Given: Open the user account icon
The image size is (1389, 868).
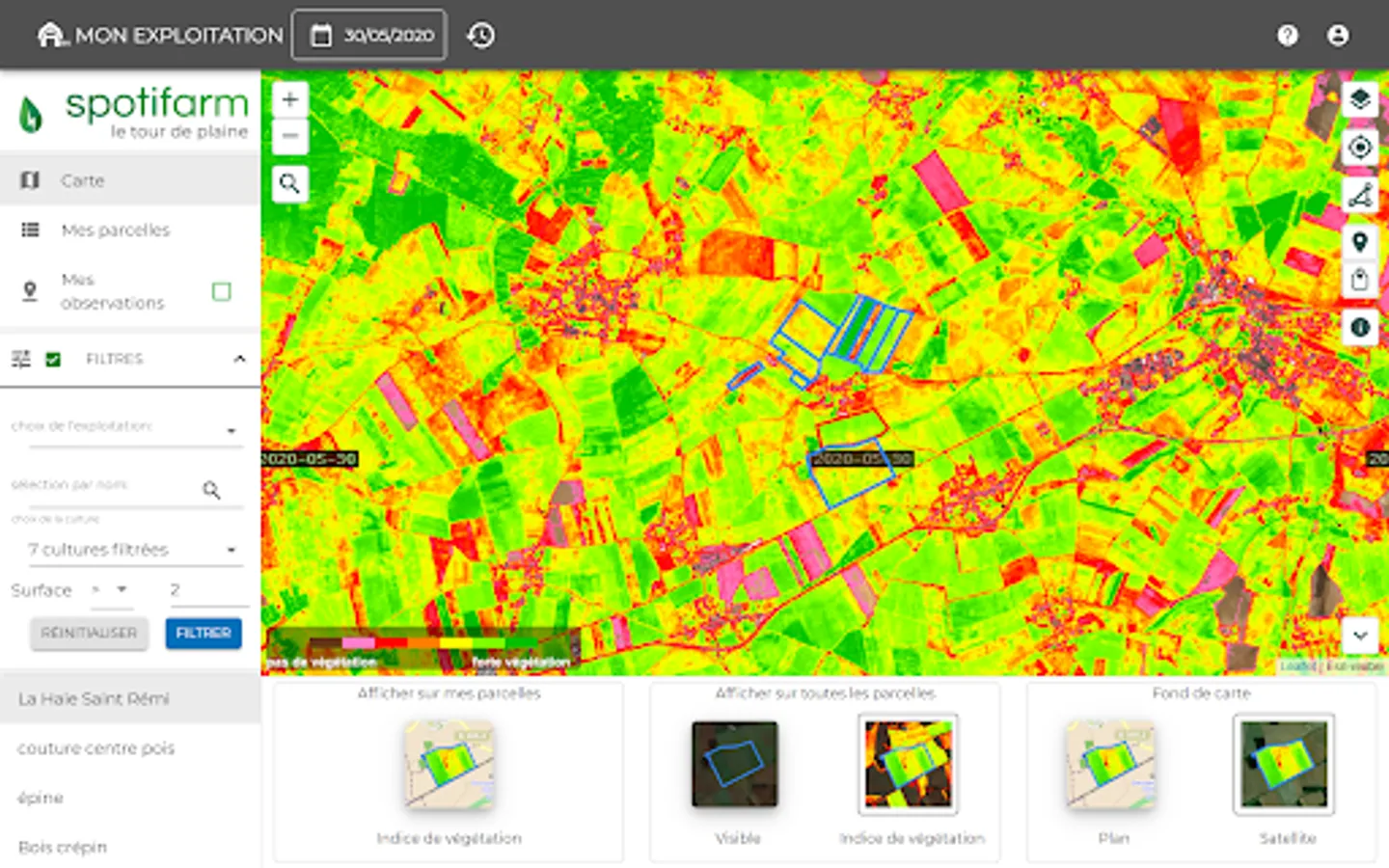Looking at the screenshot, I should 1338,36.
